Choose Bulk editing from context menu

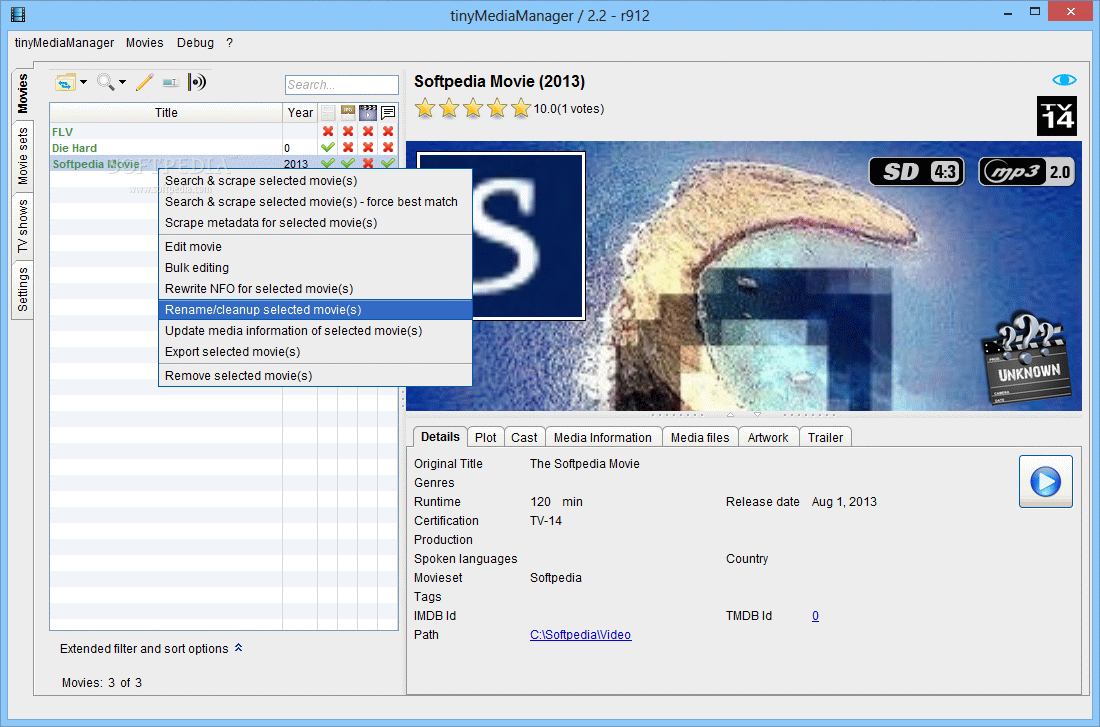pos(315,267)
